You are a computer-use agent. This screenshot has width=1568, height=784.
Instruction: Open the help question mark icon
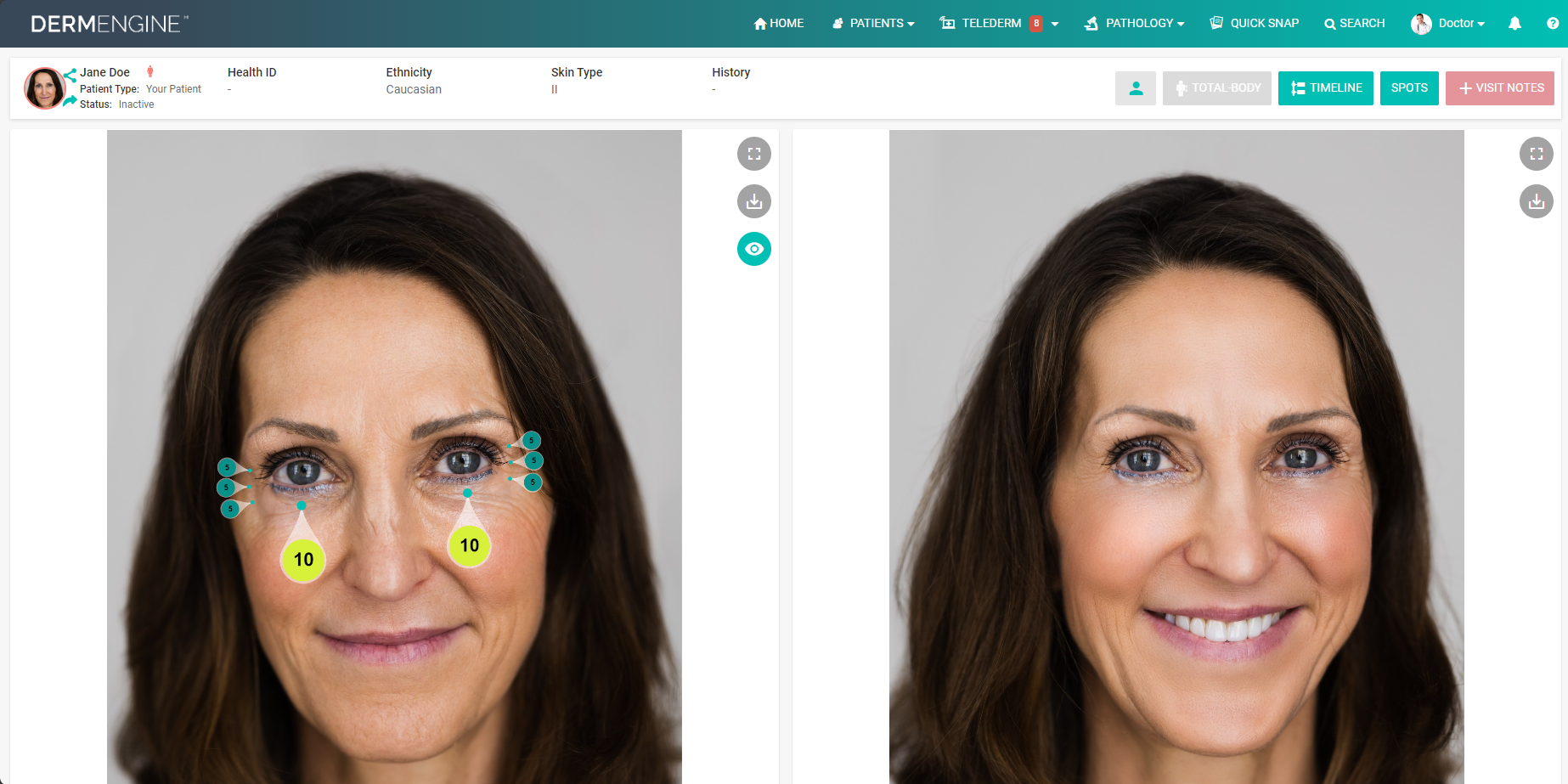tap(1553, 23)
